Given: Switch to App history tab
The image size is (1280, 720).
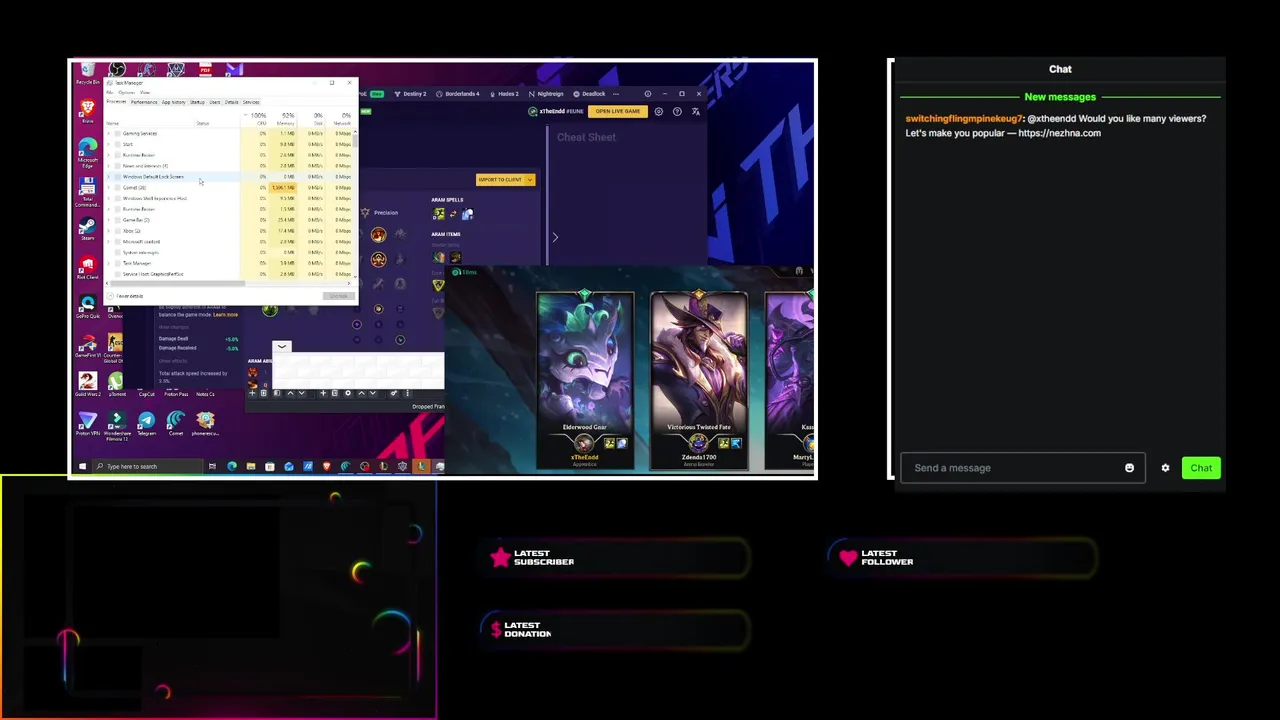Looking at the screenshot, I should 173,102.
